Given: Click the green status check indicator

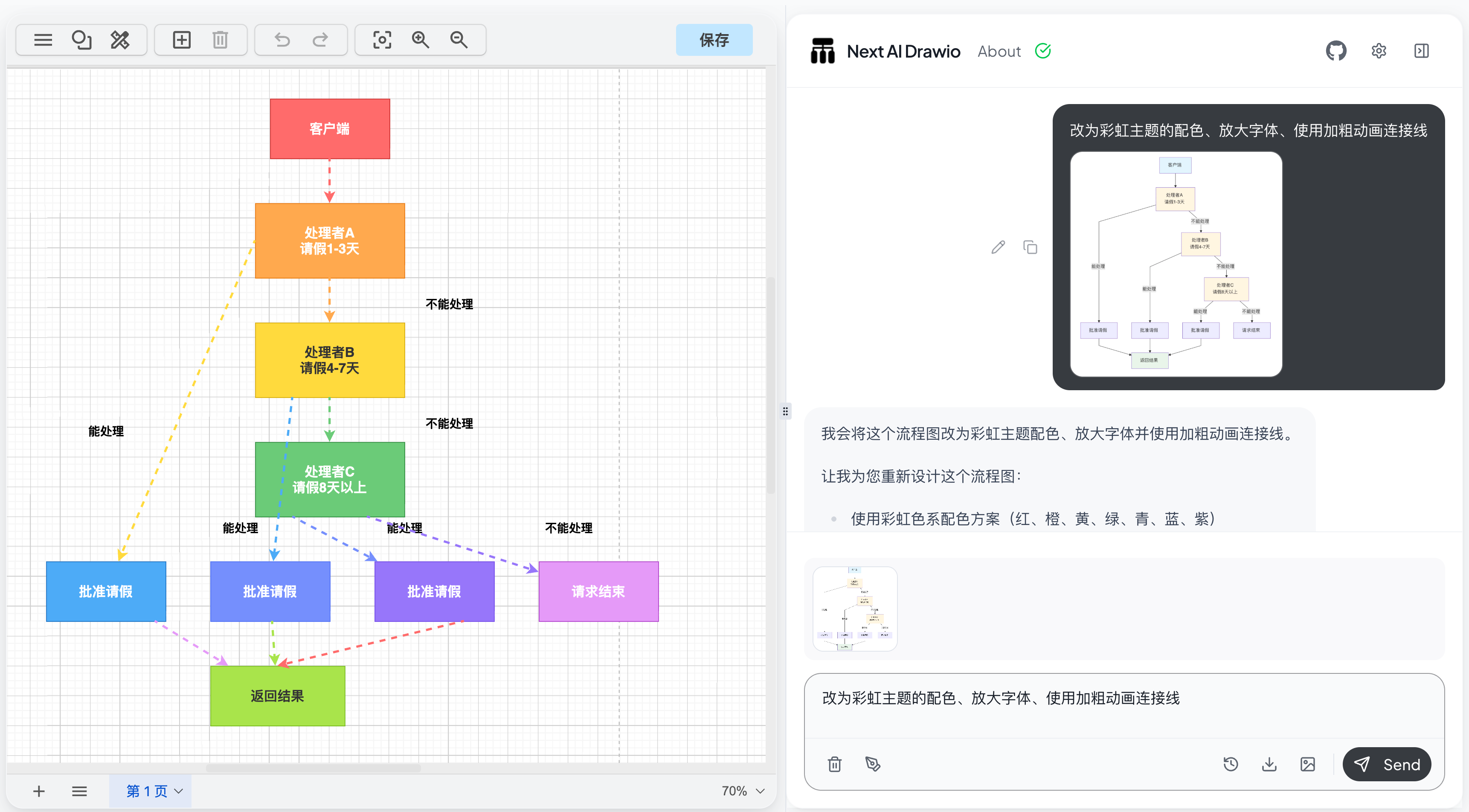Looking at the screenshot, I should [1042, 51].
